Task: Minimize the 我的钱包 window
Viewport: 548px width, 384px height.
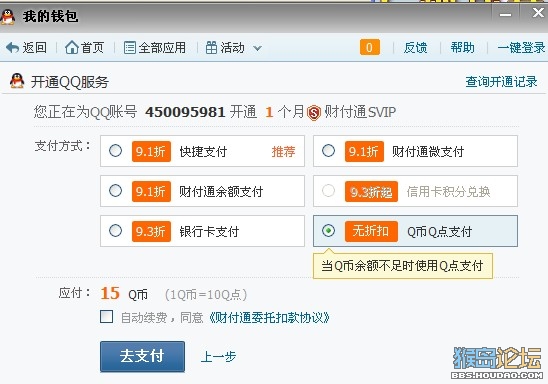Action: (505, 14)
